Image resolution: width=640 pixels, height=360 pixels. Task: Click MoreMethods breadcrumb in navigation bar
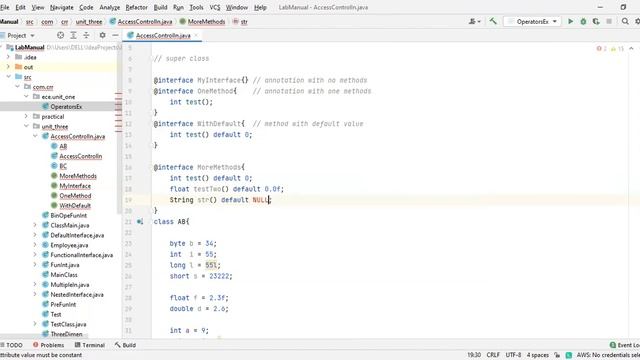202,22
